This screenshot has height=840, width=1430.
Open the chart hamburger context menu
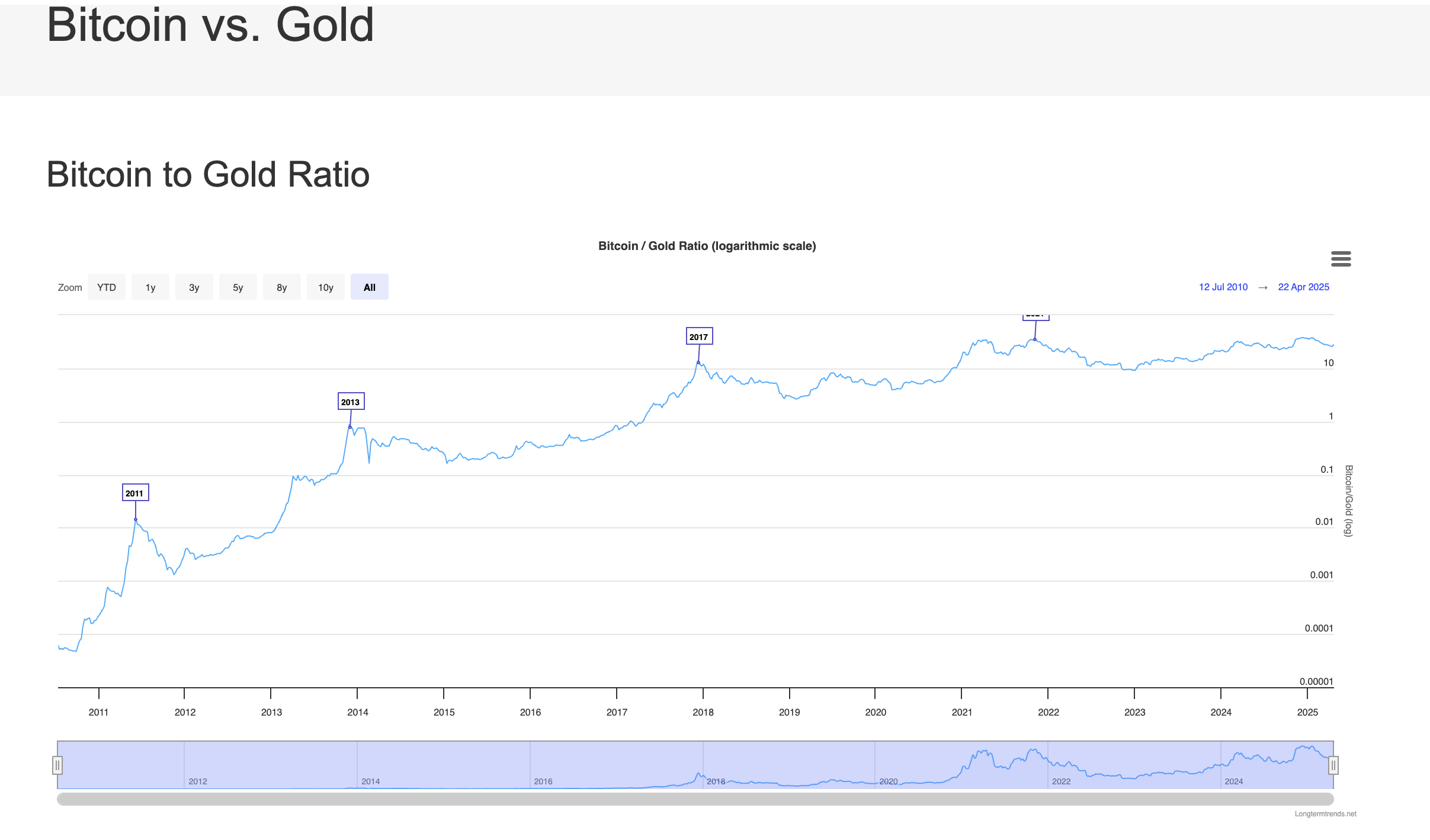click(x=1341, y=259)
